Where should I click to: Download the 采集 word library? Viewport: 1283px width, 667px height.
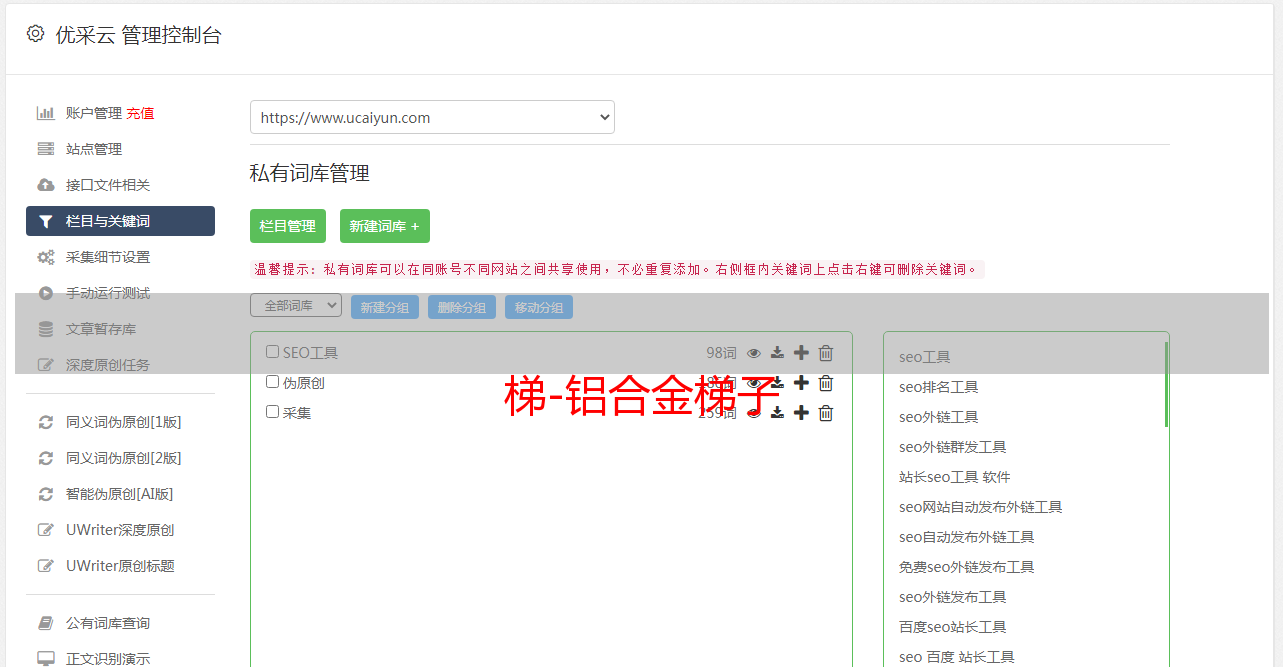click(777, 413)
